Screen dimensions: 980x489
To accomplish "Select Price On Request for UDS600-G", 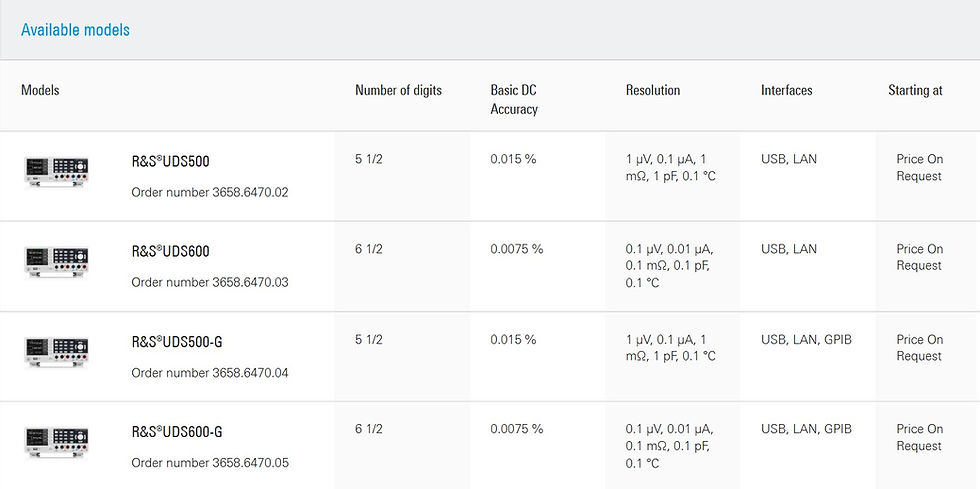I will [x=919, y=437].
